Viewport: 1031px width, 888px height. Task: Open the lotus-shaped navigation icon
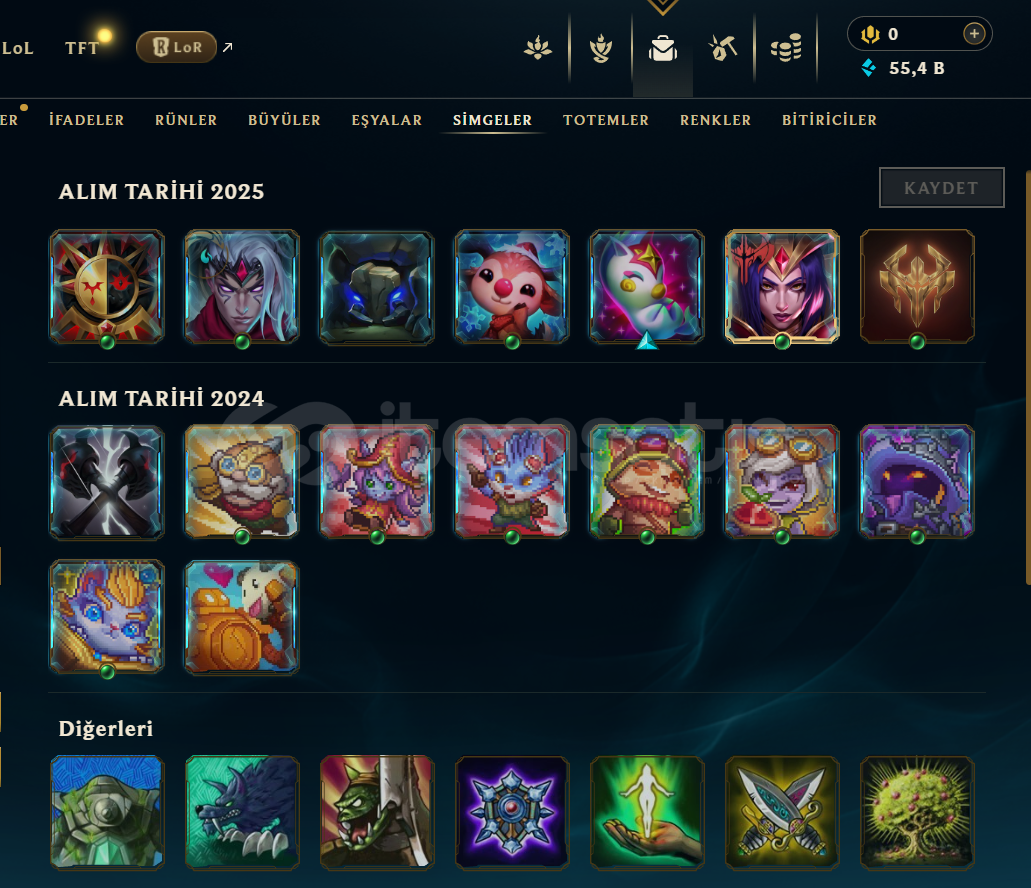pyautogui.click(x=538, y=48)
